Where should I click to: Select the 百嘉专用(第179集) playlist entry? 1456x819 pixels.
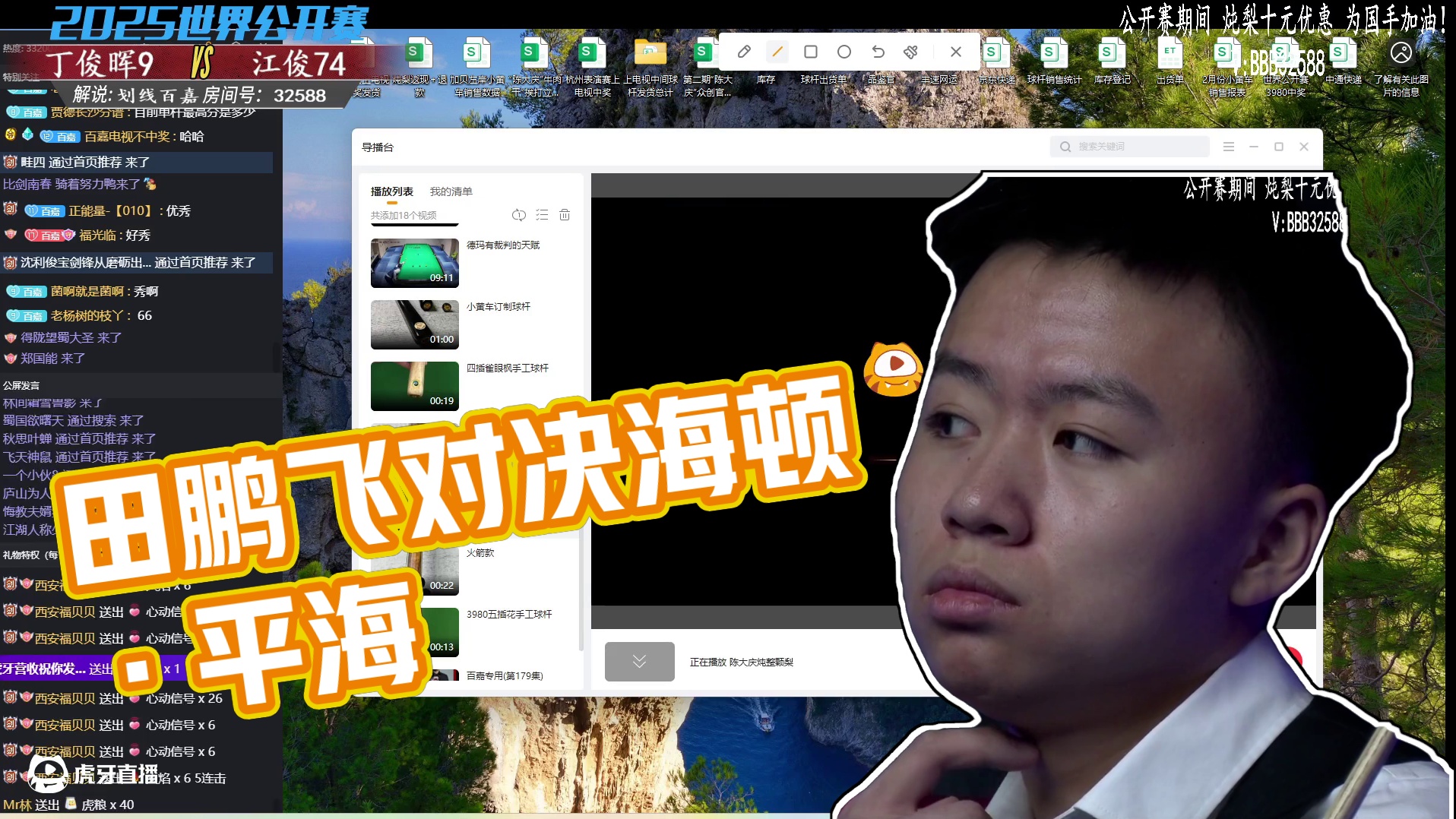pos(505,675)
